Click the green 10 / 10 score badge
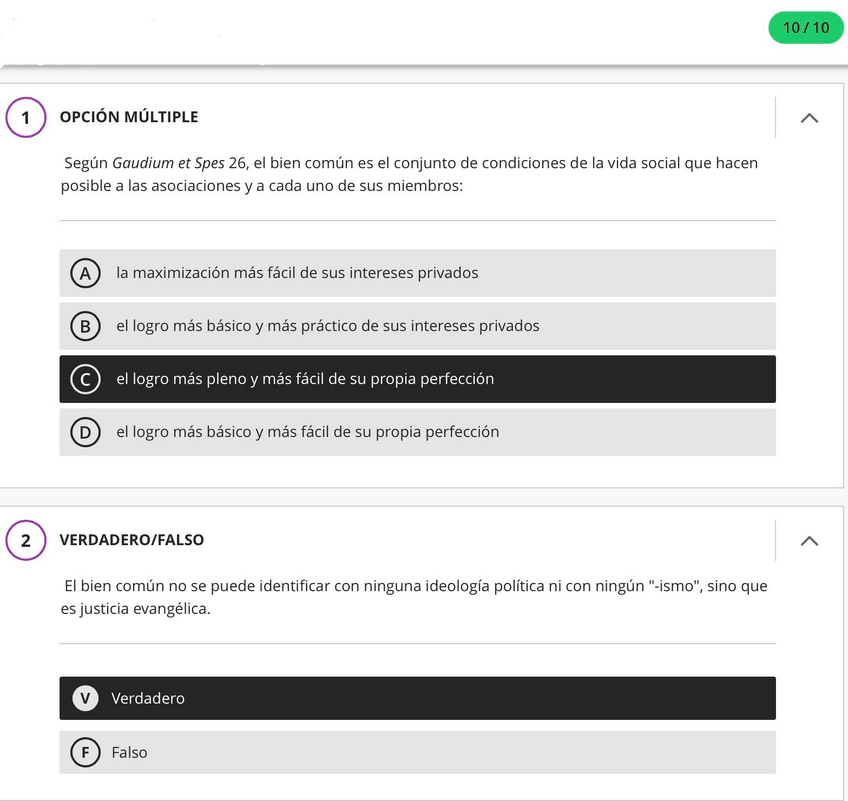The image size is (848, 801). click(x=806, y=27)
